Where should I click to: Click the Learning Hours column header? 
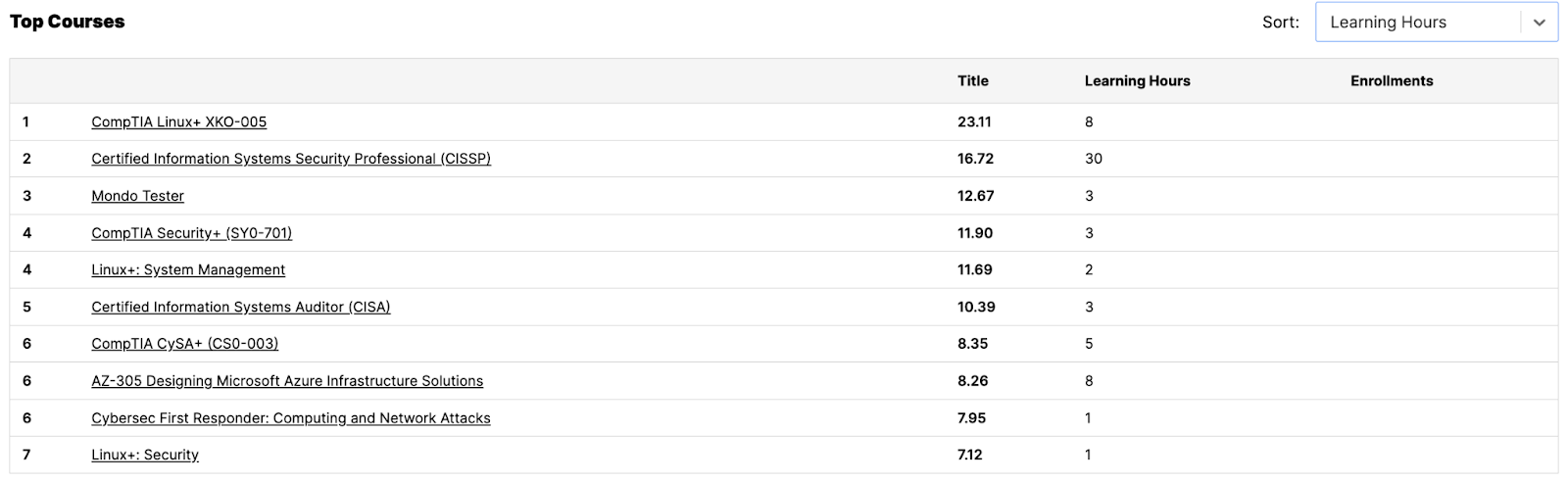point(1137,81)
